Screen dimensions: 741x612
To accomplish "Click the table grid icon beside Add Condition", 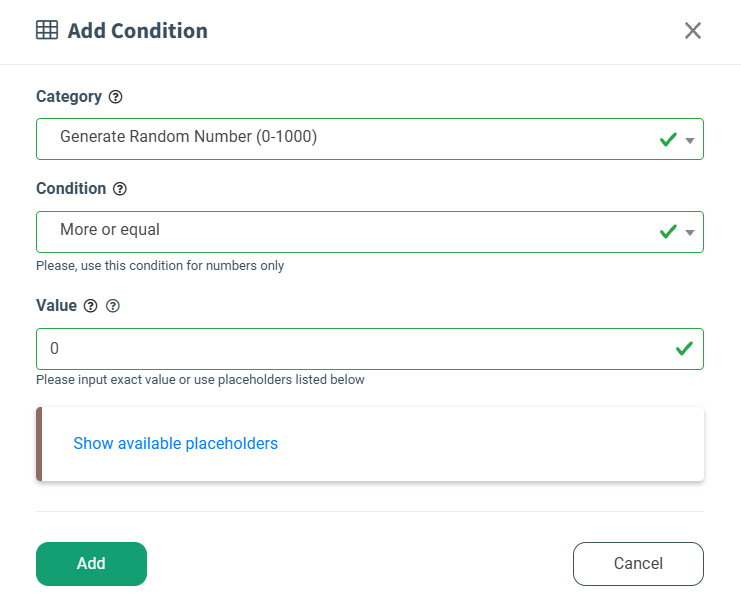I will [x=46, y=30].
